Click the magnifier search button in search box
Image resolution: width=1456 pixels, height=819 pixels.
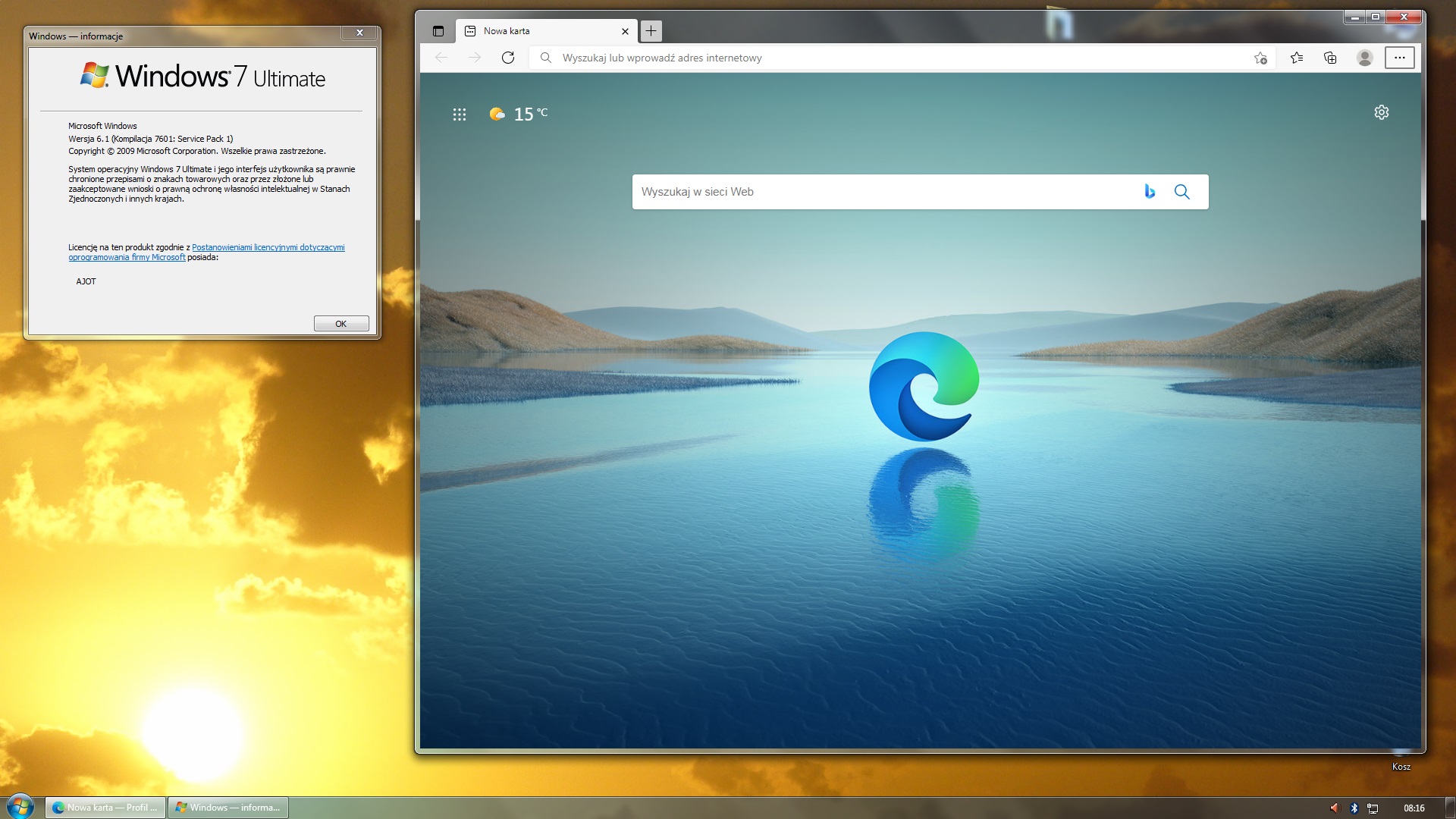click(1182, 192)
